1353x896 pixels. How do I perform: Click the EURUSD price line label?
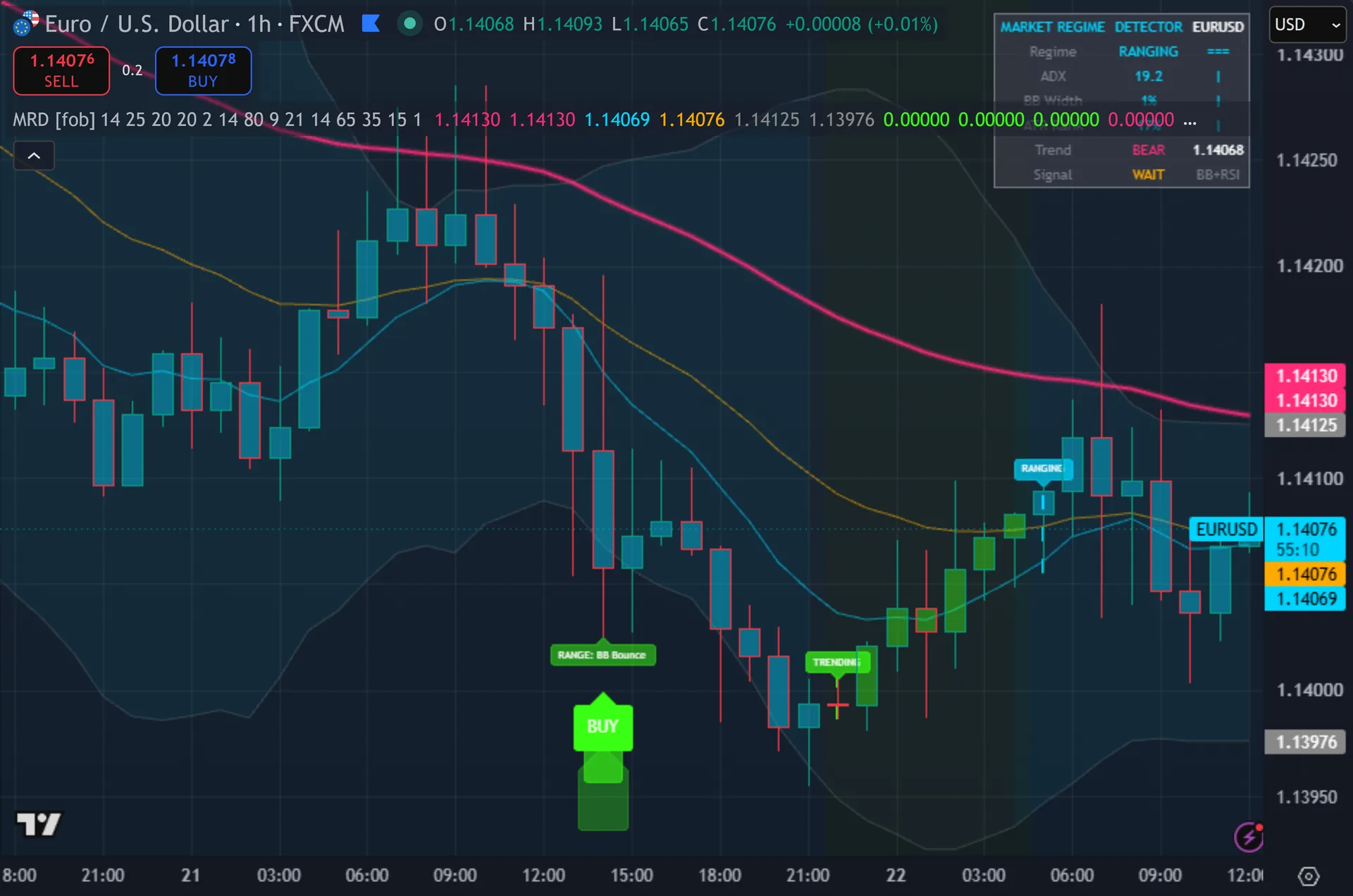click(x=1226, y=529)
